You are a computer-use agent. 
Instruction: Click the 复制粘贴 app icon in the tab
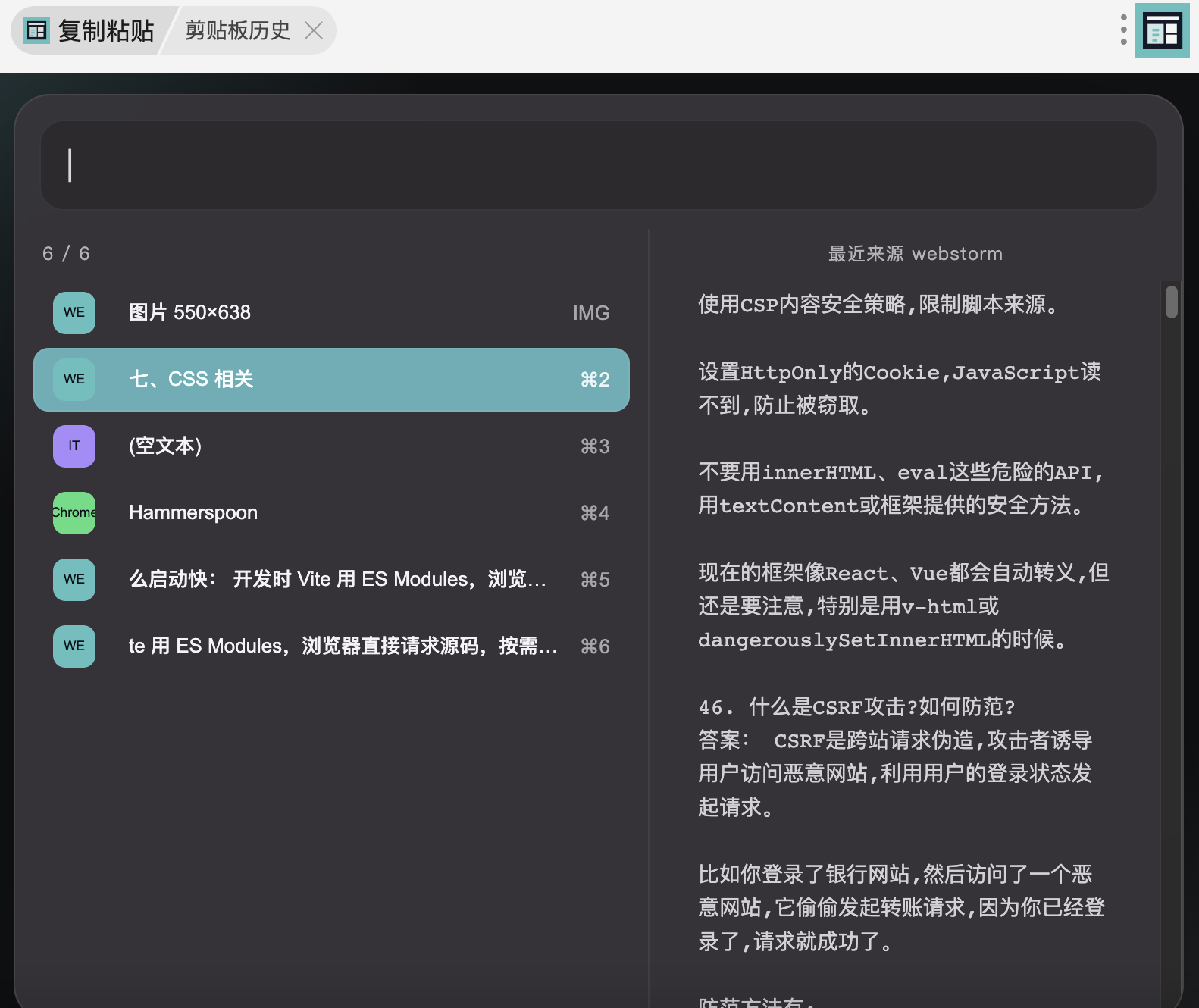click(x=36, y=31)
